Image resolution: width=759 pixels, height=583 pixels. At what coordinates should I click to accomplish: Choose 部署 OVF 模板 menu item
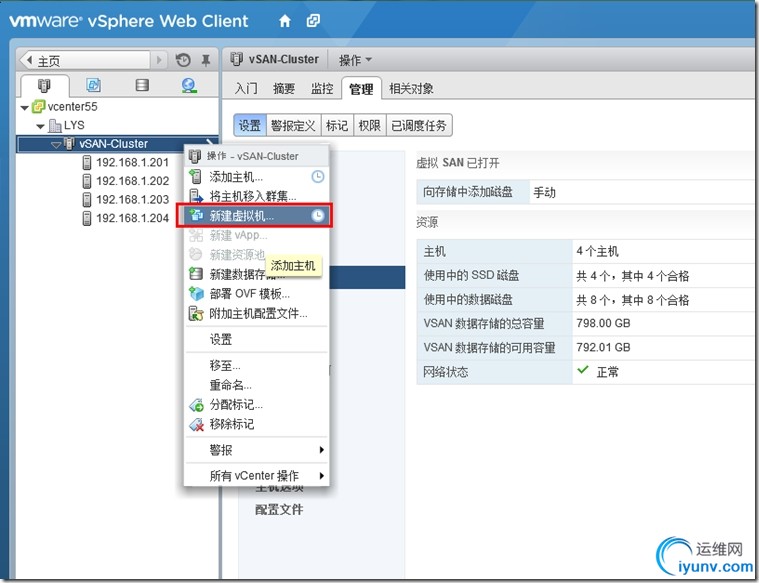[x=257, y=294]
